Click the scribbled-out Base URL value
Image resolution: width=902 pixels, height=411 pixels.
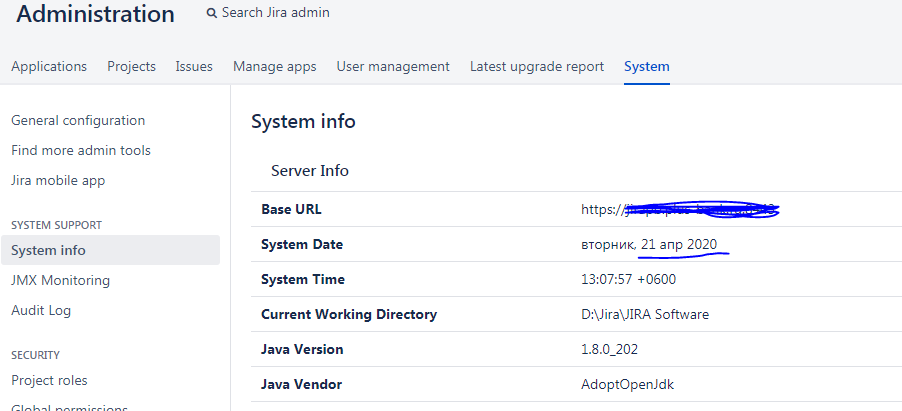coord(680,210)
